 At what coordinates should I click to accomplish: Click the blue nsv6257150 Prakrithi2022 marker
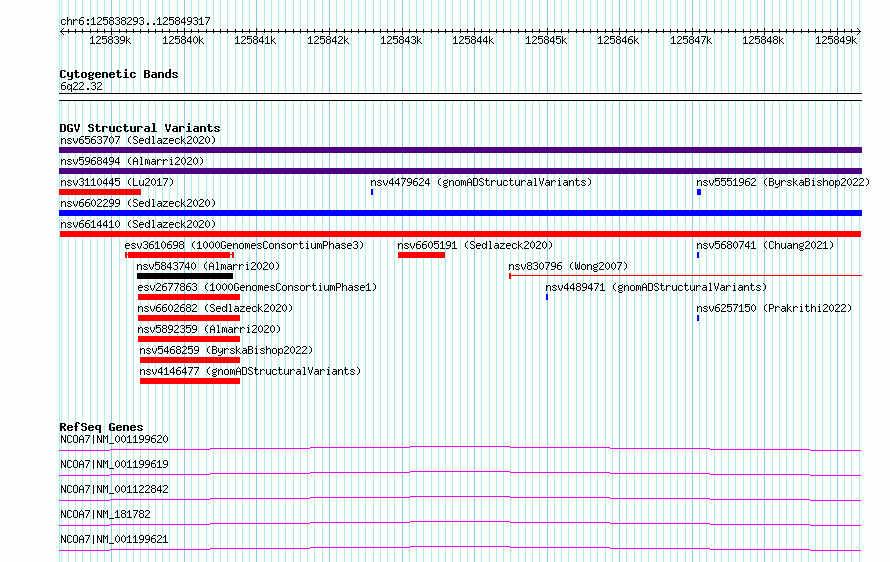(698, 318)
